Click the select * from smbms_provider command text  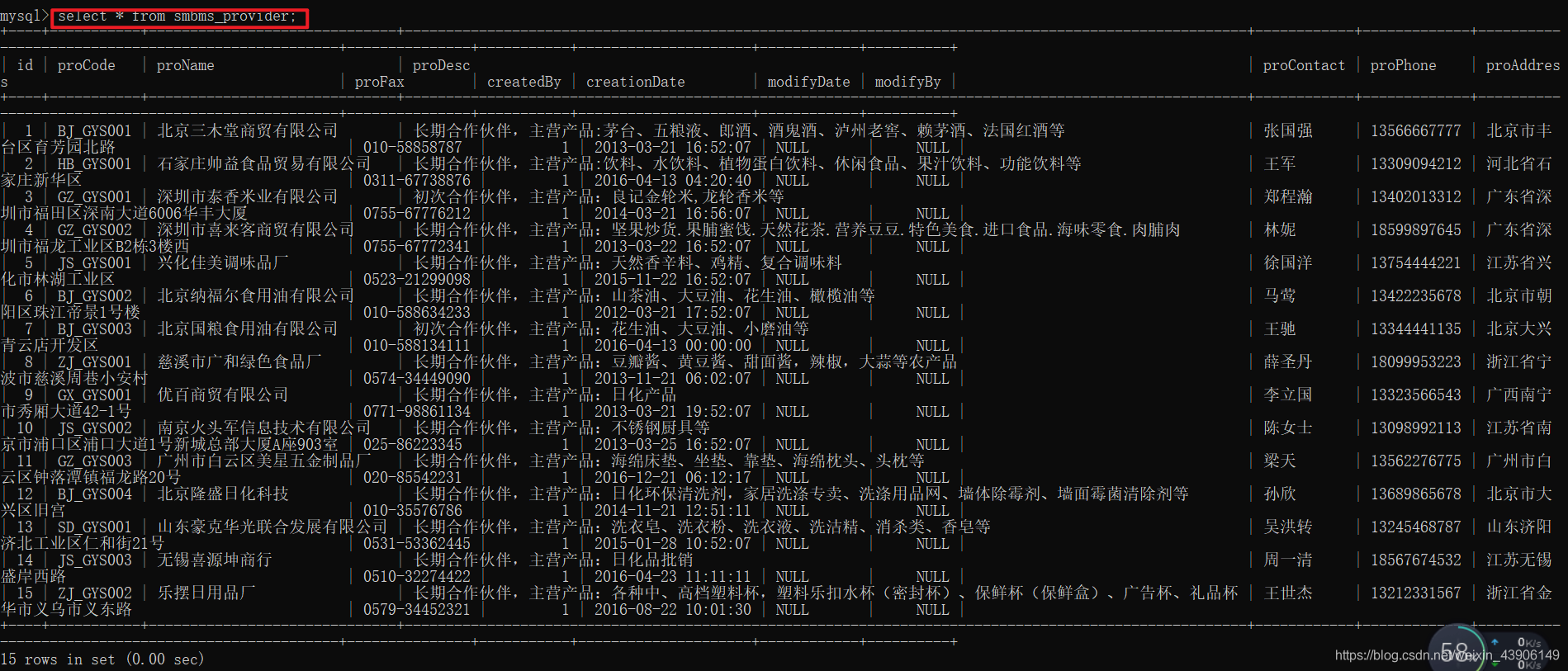[177, 17]
